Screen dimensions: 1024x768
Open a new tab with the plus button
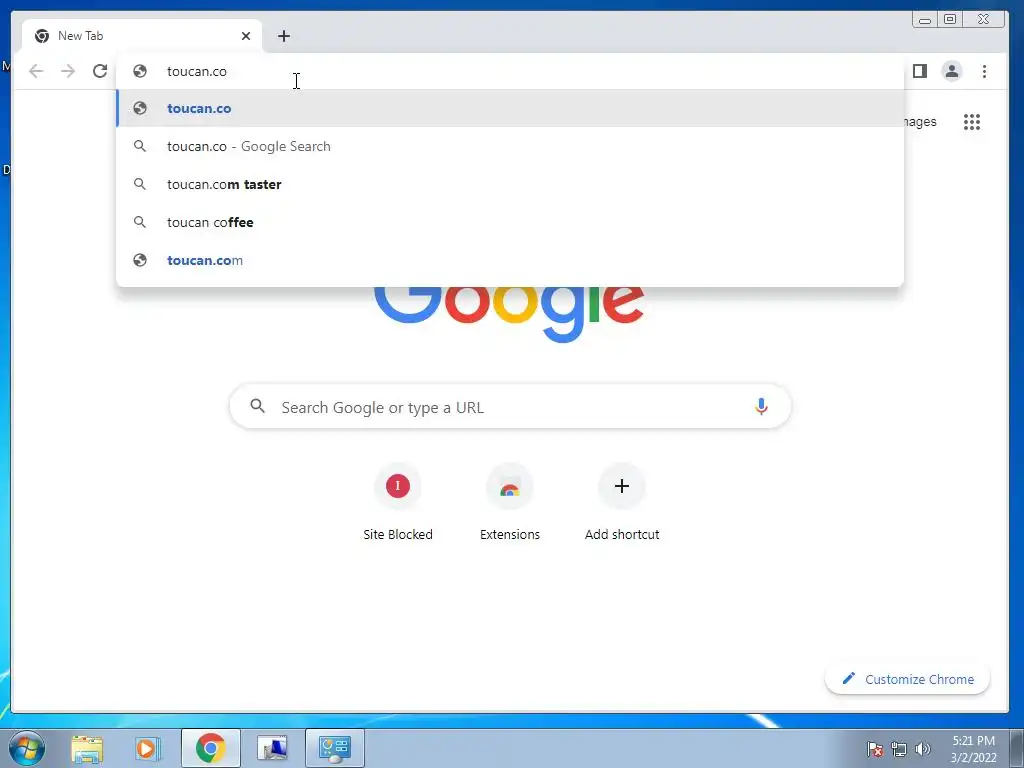[283, 36]
